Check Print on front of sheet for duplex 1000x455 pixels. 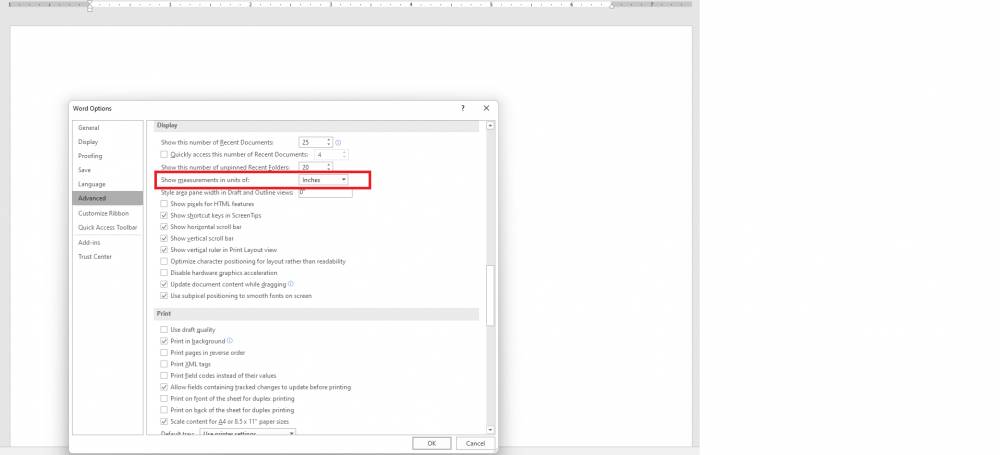164,398
